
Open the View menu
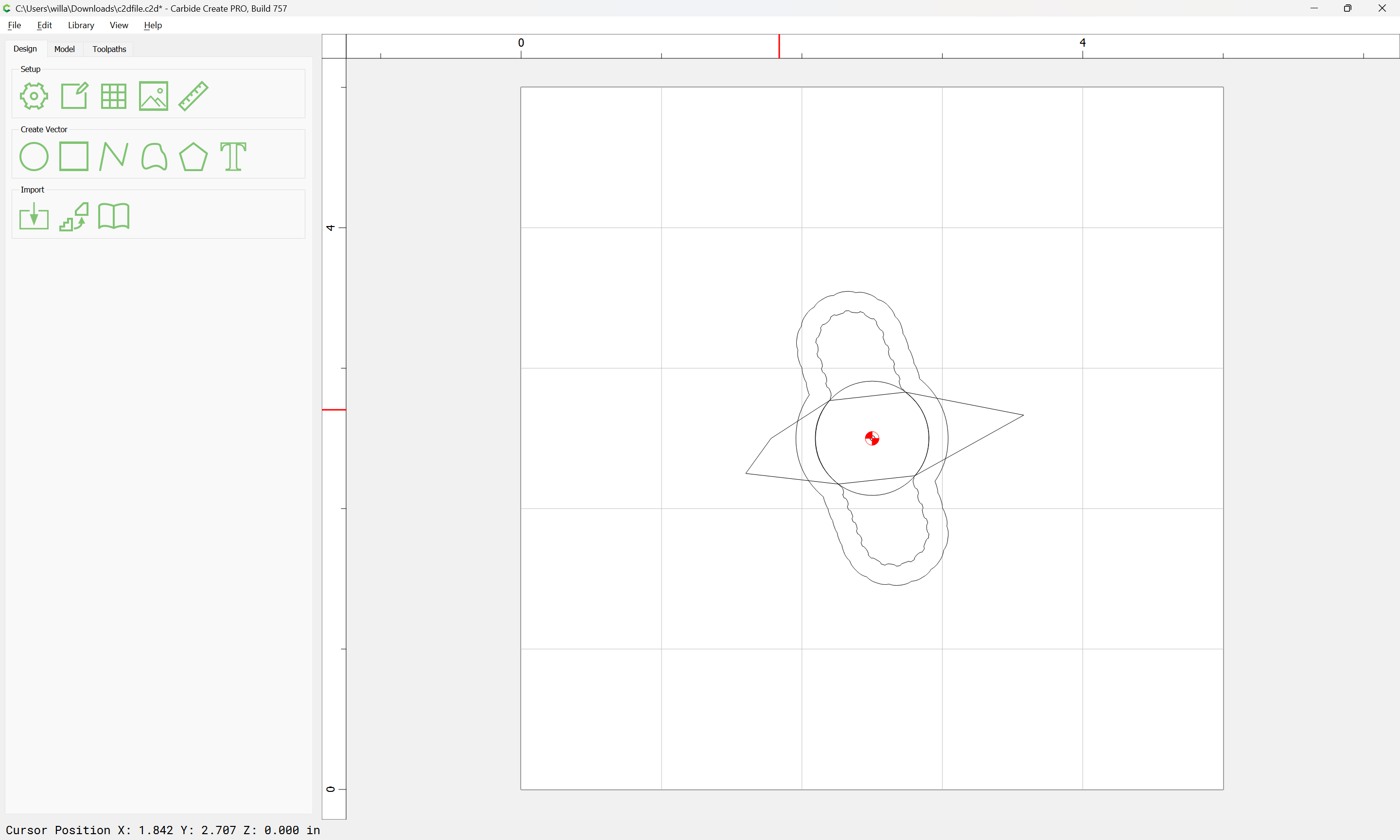point(119,25)
